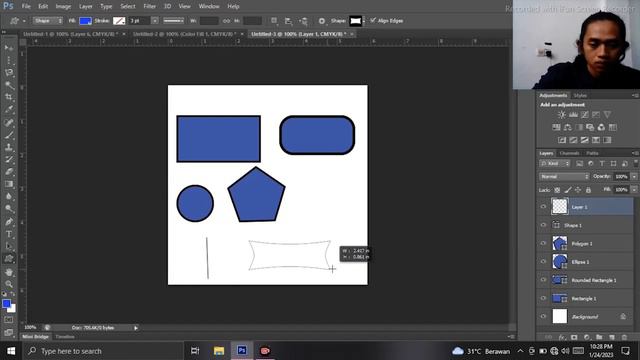This screenshot has width=640, height=360.
Task: Open the Timeline panel tab
Action: [64, 337]
